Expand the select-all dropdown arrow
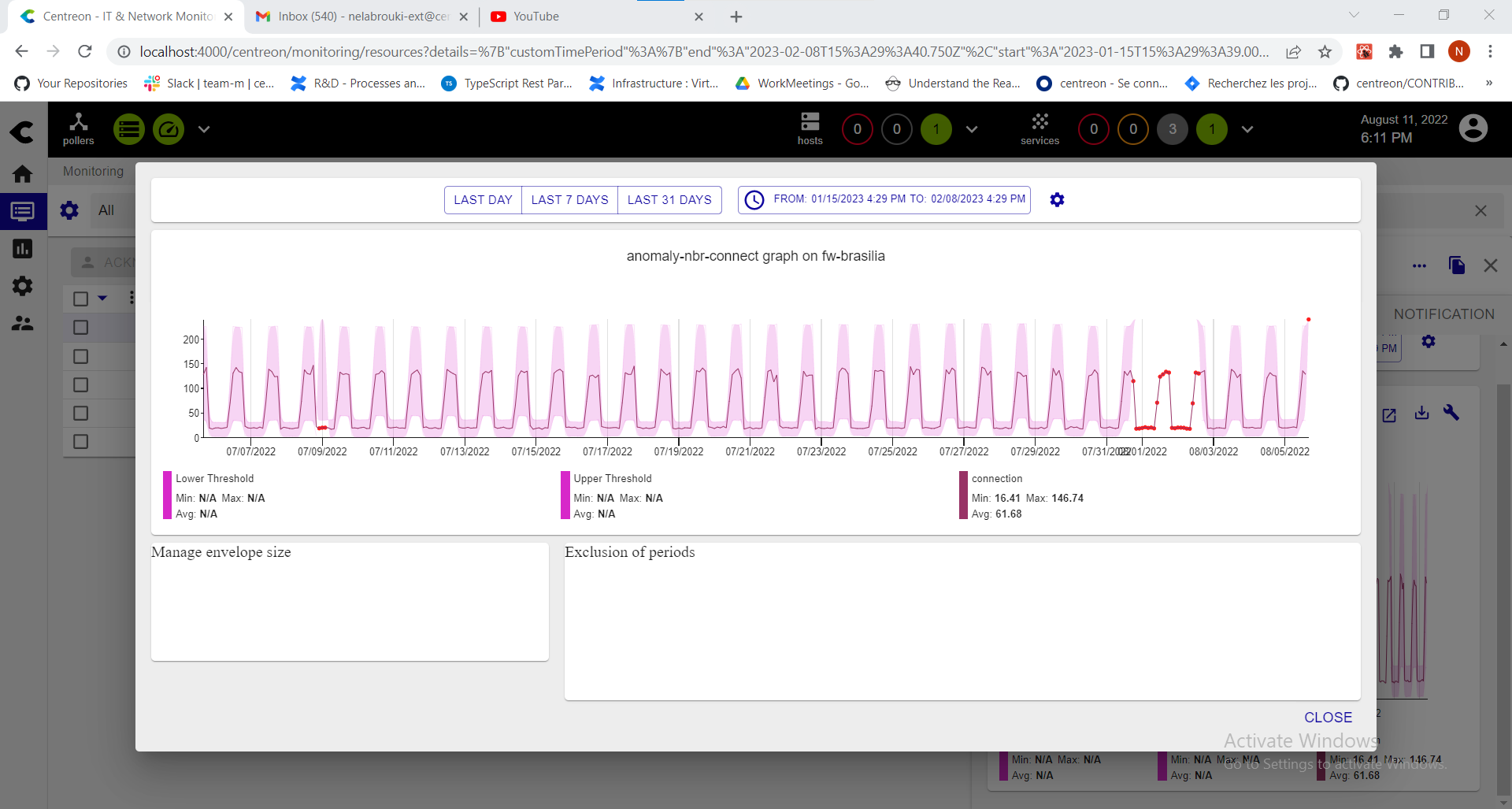 [x=102, y=299]
